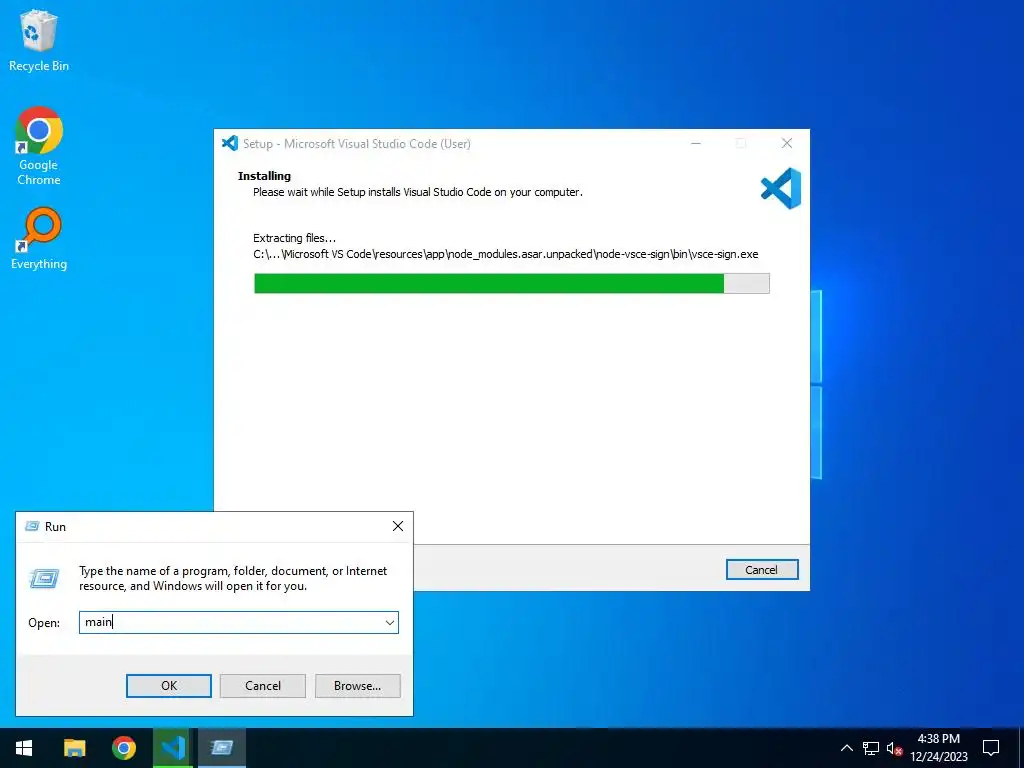Cancel the Run dialog

(263, 686)
